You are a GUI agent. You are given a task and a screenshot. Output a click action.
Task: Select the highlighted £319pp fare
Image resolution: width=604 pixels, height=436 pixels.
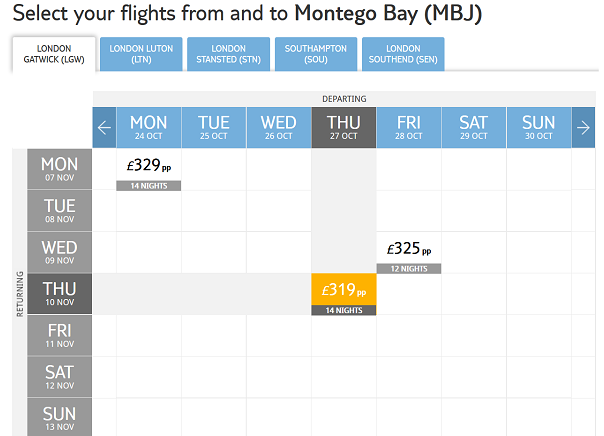pos(344,295)
